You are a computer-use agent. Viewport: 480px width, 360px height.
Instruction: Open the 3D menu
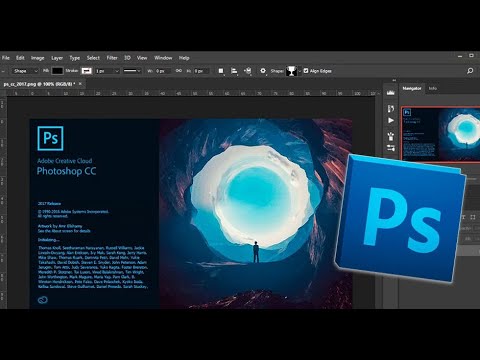(x=127, y=58)
